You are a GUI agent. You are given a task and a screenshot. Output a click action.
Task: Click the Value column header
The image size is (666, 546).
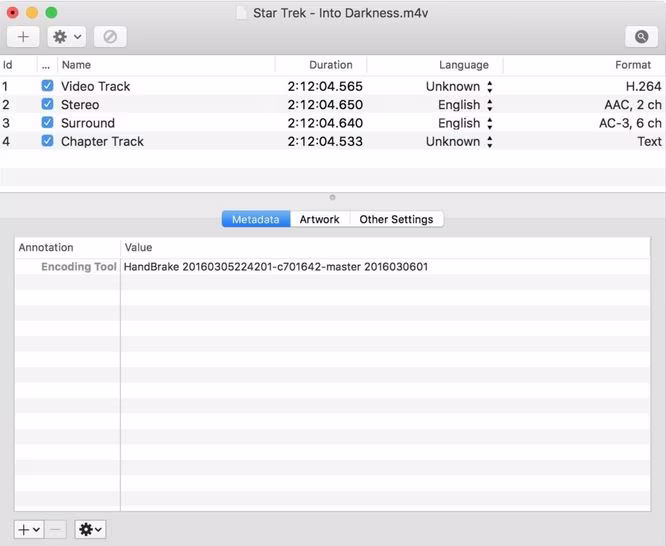pyautogui.click(x=385, y=248)
